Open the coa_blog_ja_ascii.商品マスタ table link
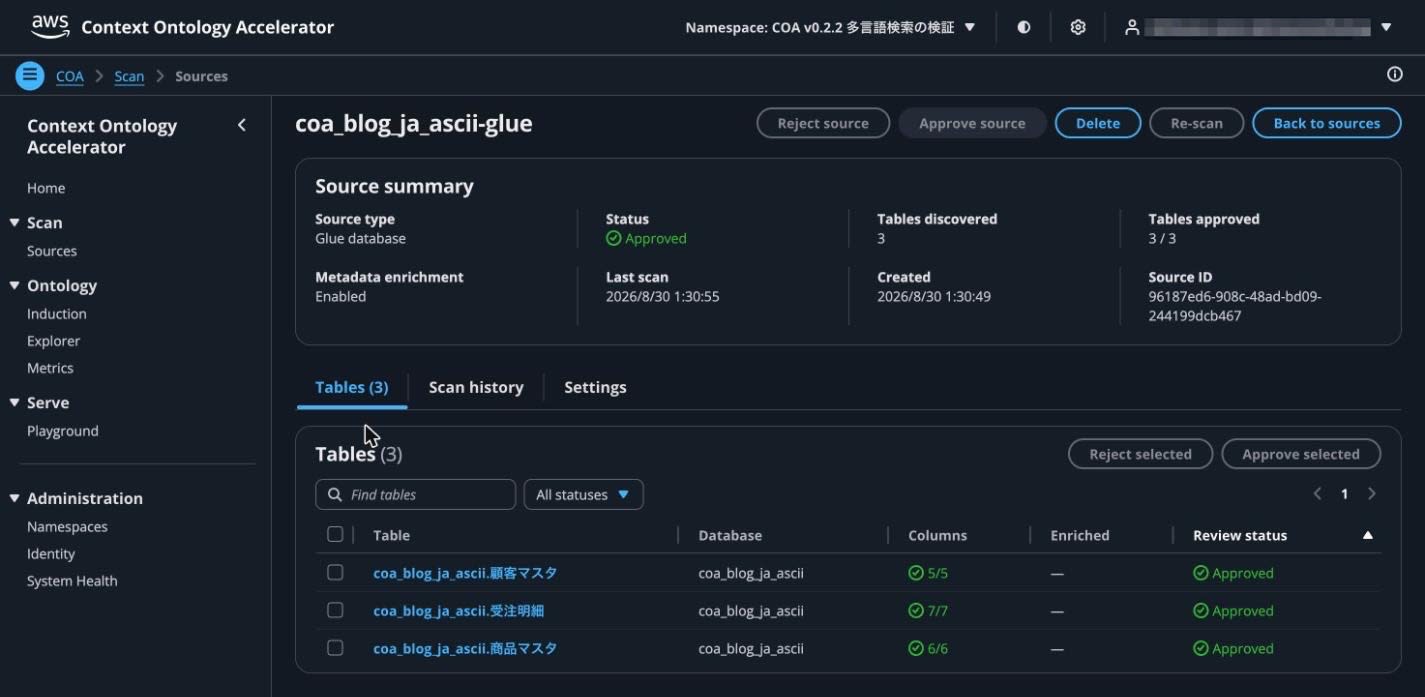Screen dimensions: 1425x697 click(465, 648)
